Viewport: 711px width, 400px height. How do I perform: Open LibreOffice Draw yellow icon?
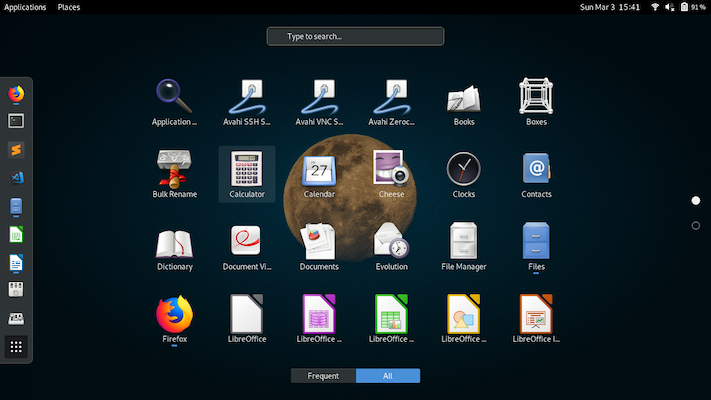pos(463,313)
